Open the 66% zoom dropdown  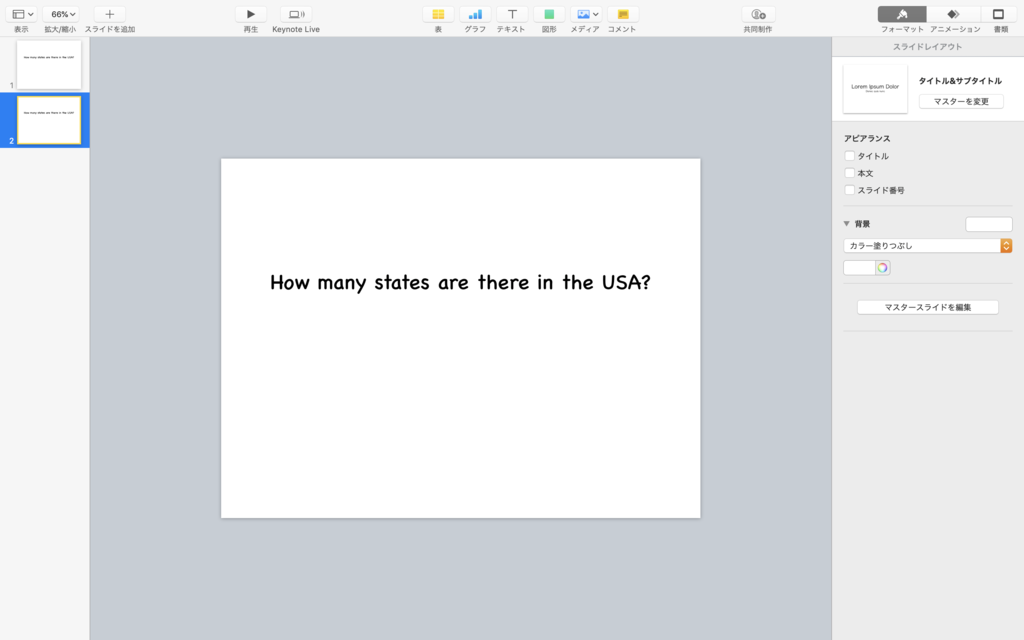click(61, 14)
